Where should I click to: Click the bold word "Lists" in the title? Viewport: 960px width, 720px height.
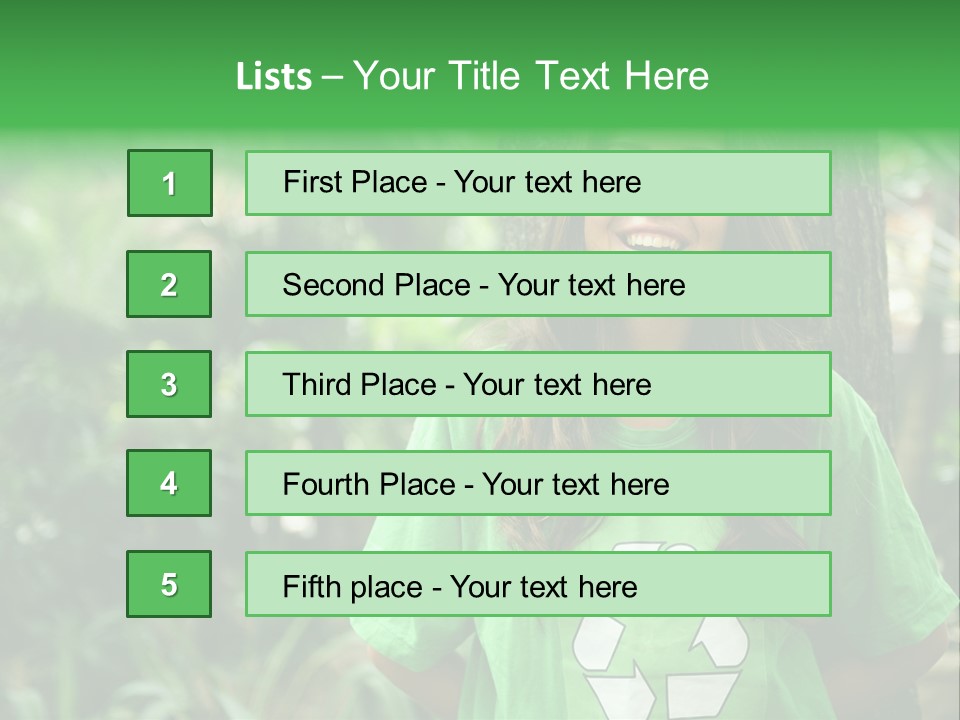[x=273, y=76]
